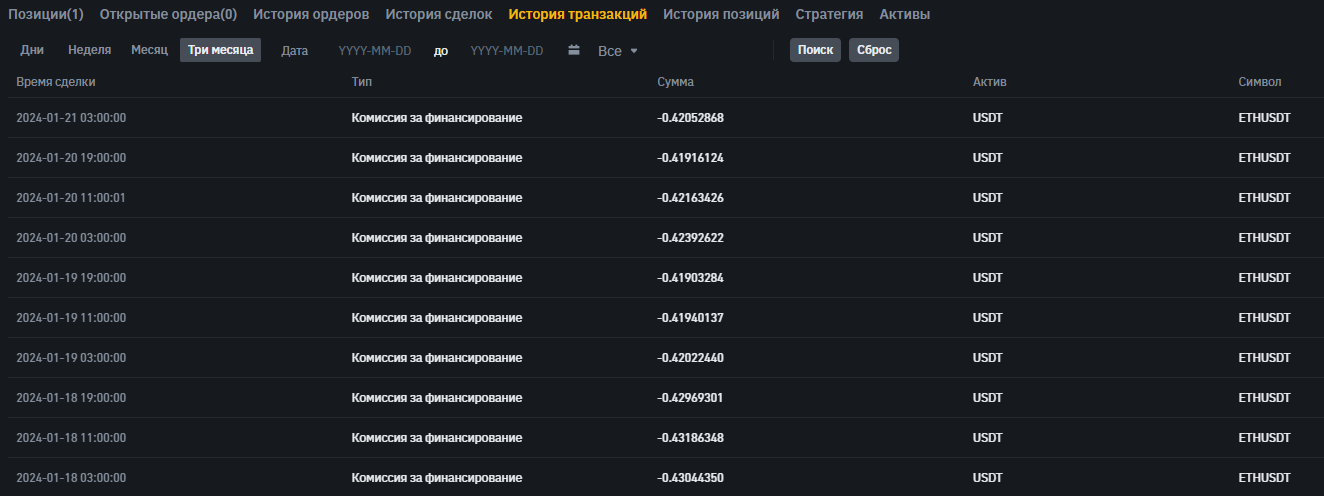Click amount -0.42022440
1324x496 pixels.
point(690,358)
